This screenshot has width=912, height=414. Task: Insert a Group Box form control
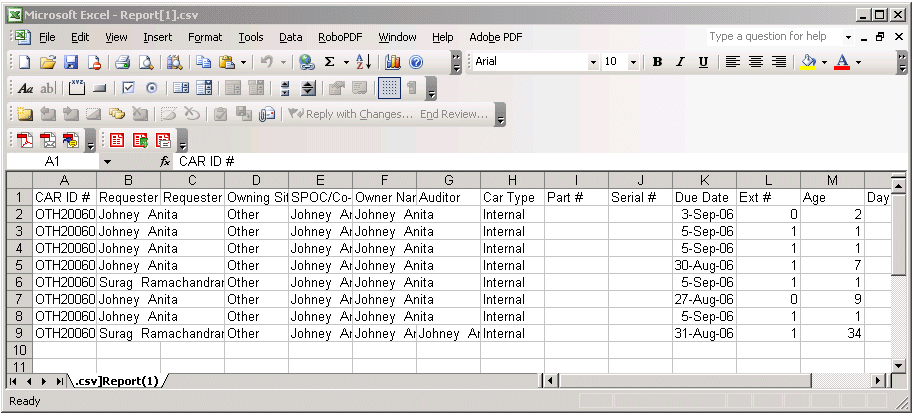tap(77, 88)
